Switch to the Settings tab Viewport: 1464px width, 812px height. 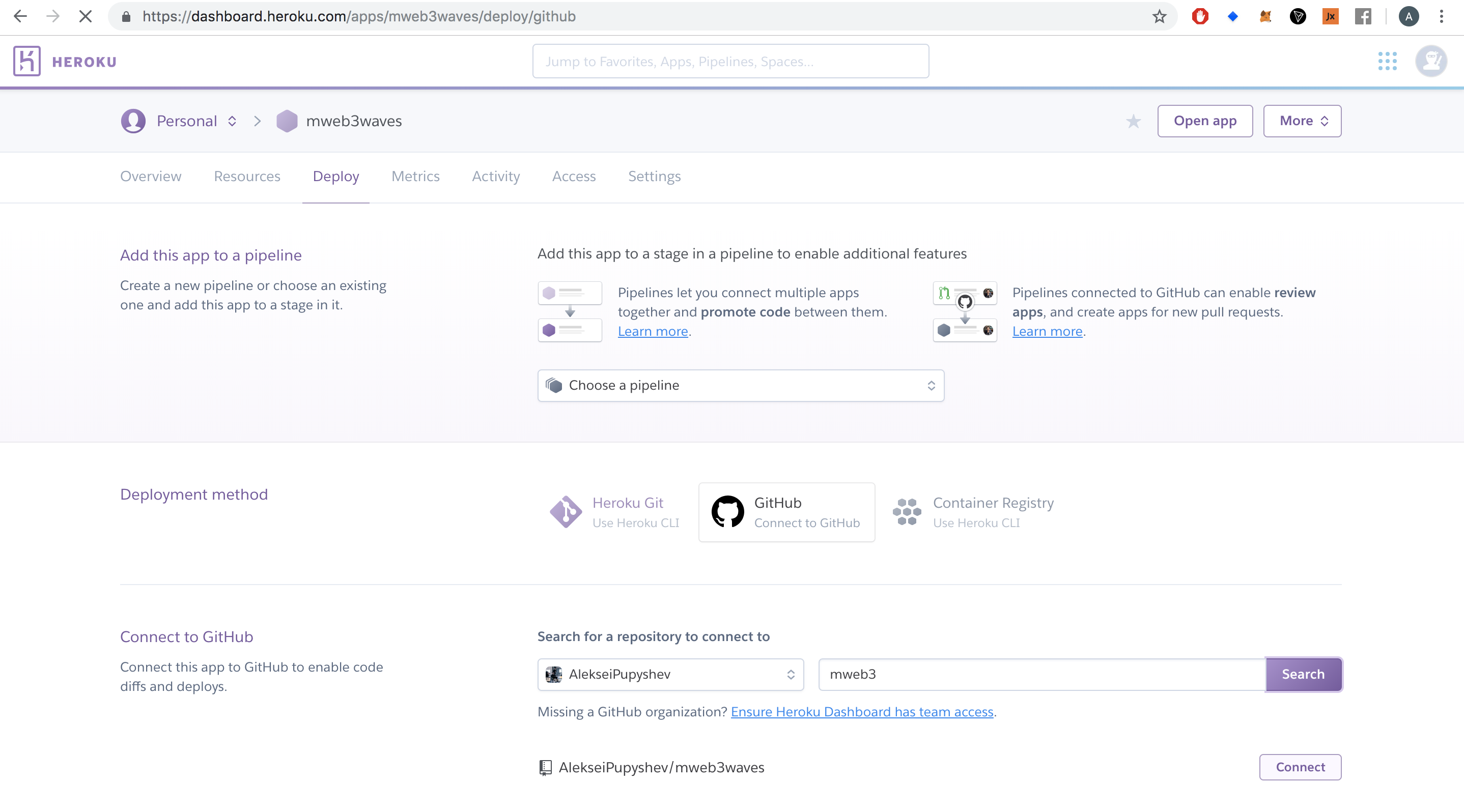click(654, 177)
